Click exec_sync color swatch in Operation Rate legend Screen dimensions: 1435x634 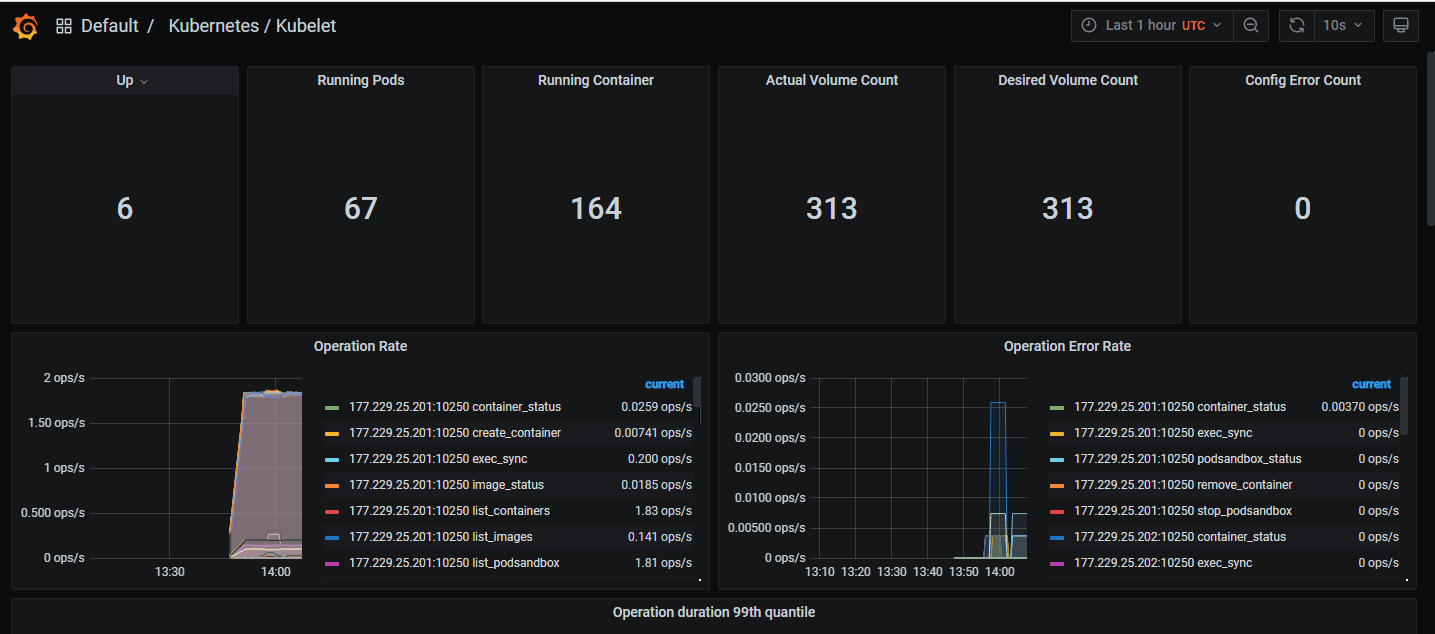[332, 459]
